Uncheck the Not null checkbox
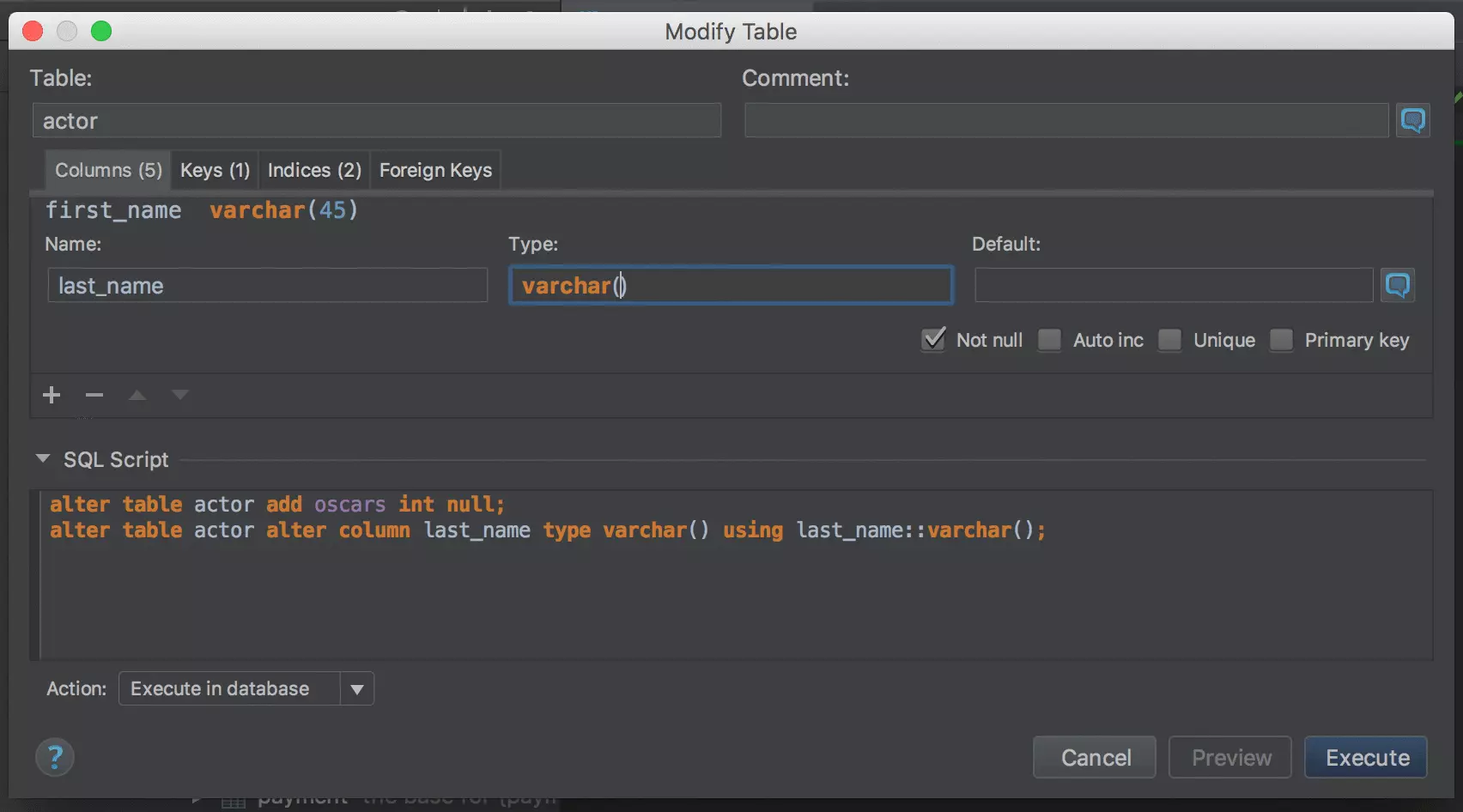 (933, 340)
